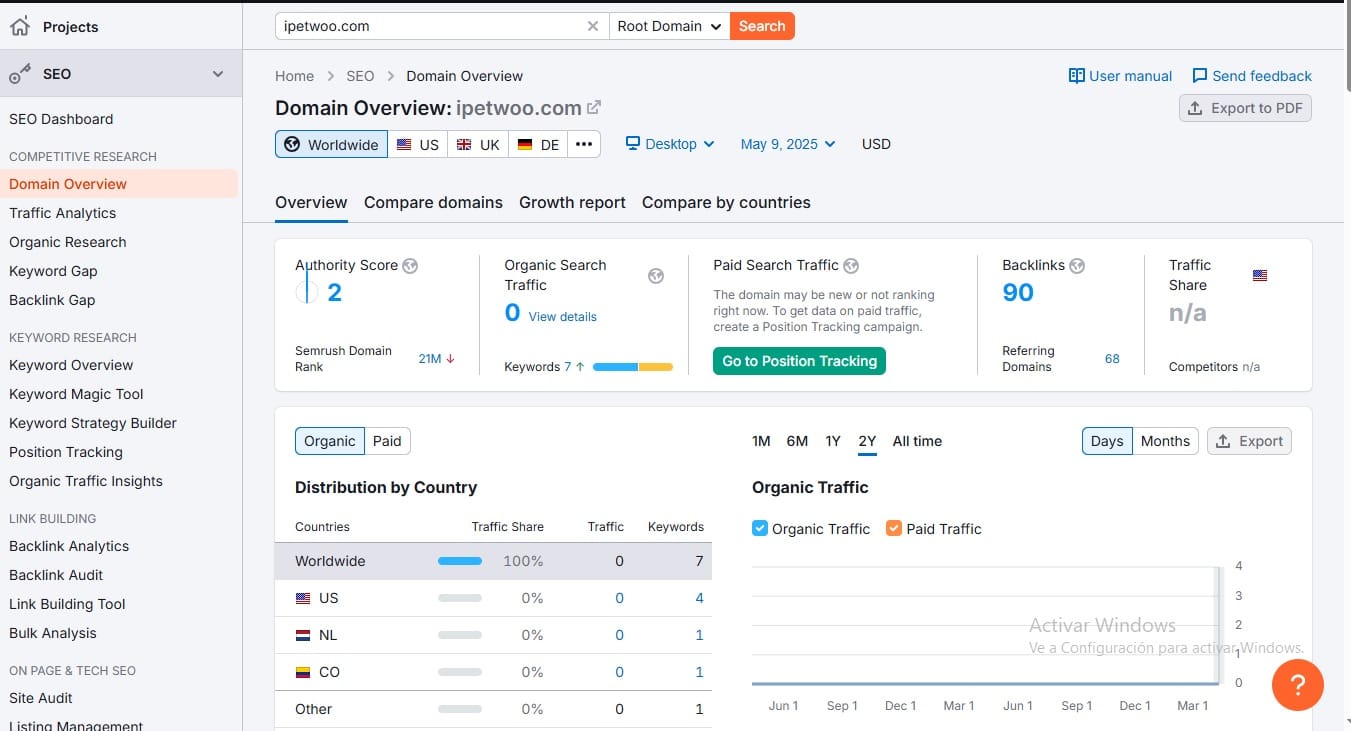Switch database to US
This screenshot has height=731, width=1351.
pyautogui.click(x=418, y=144)
